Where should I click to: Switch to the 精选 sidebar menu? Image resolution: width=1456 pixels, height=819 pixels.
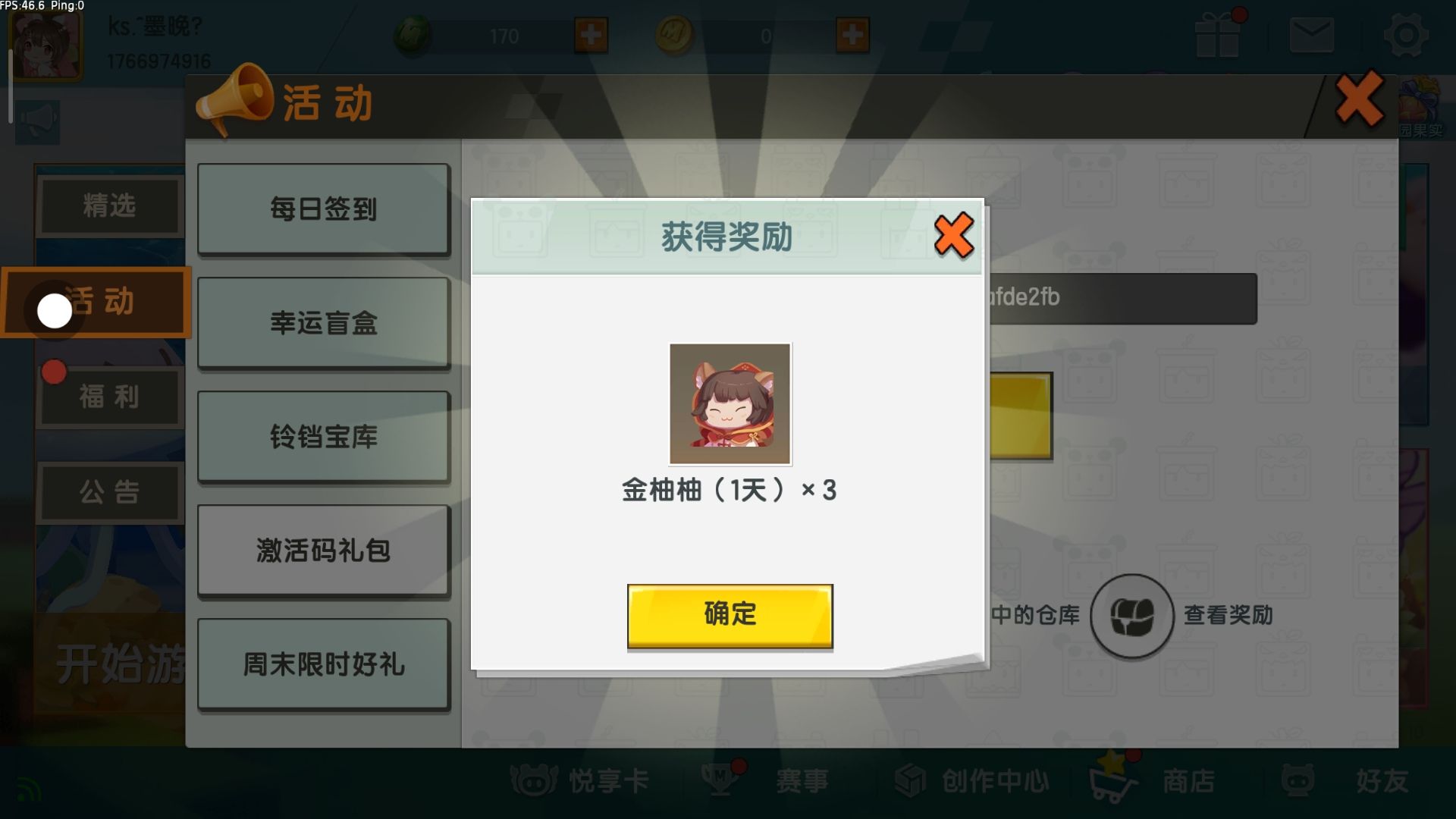pos(110,206)
